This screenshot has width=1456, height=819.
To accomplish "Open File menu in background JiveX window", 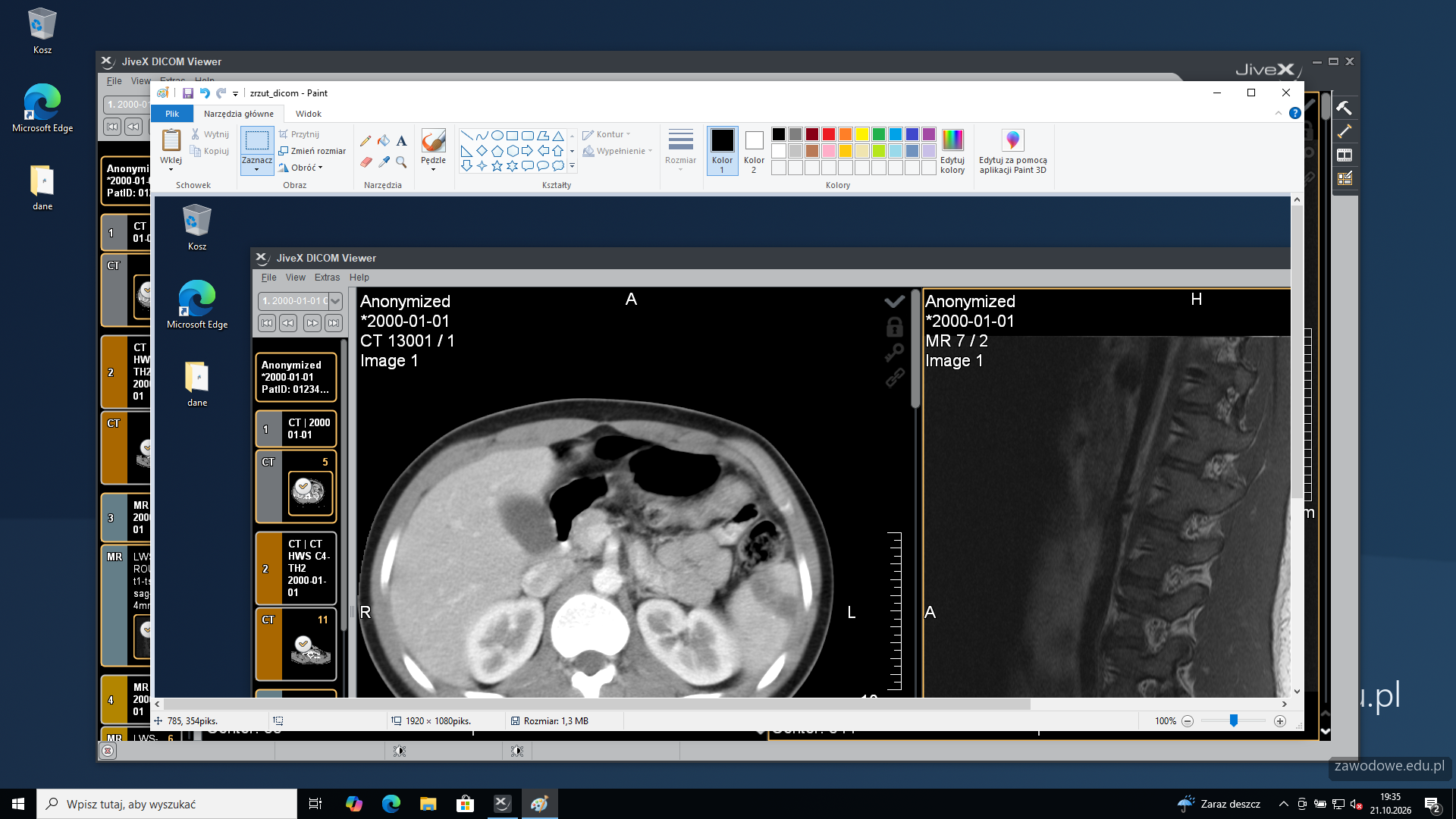I will (x=114, y=81).
